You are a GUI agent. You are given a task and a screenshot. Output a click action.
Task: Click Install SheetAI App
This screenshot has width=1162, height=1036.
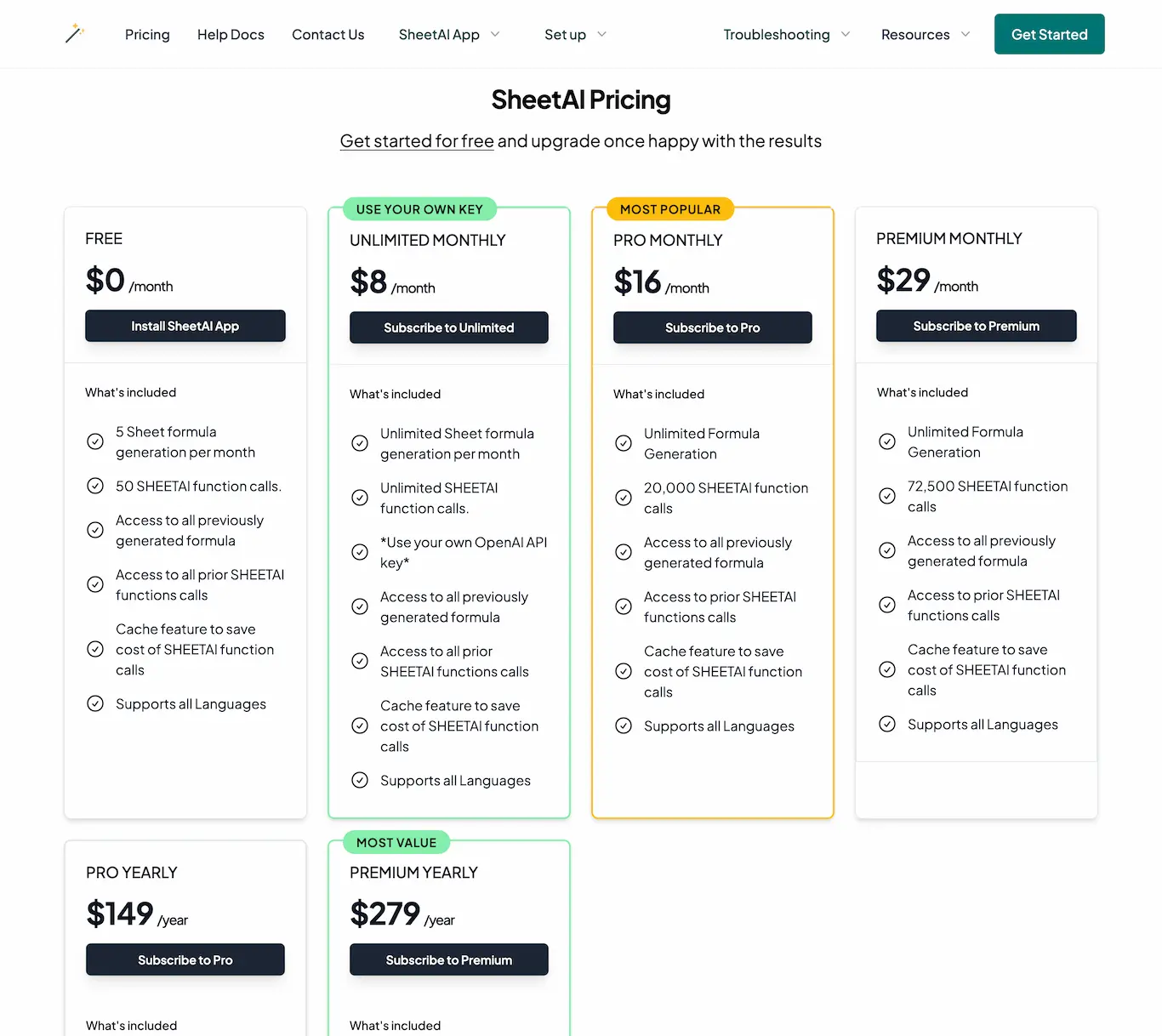coord(185,326)
